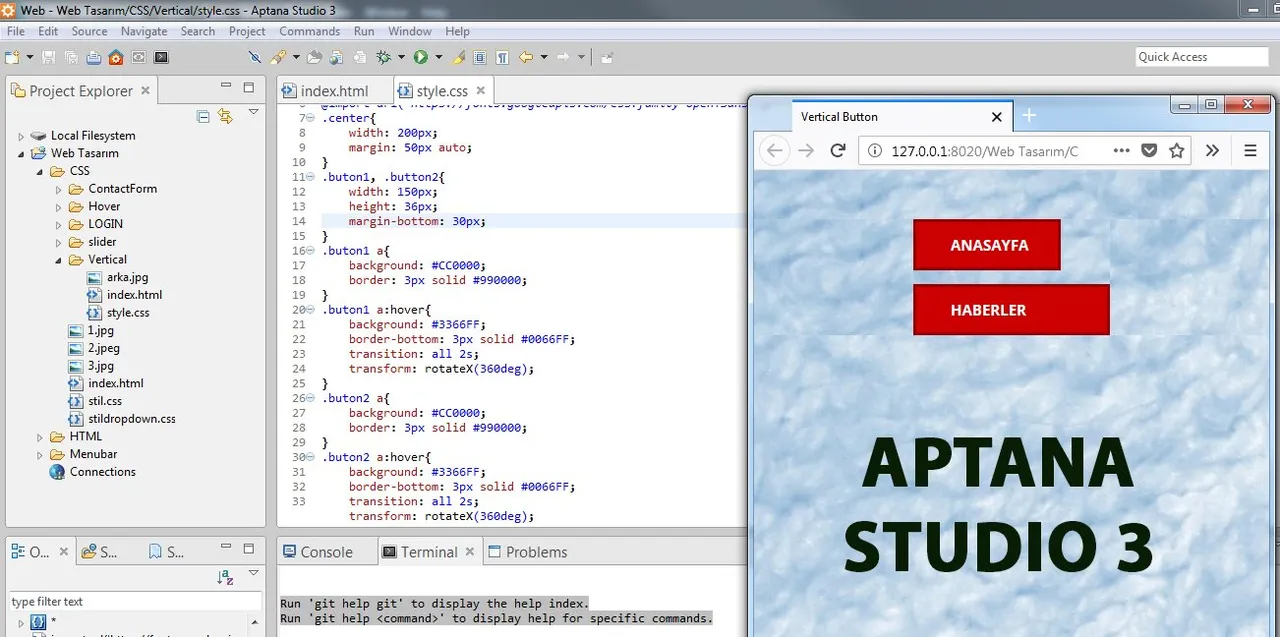Expand the Local Filesystem tree node

pyautogui.click(x=21, y=136)
